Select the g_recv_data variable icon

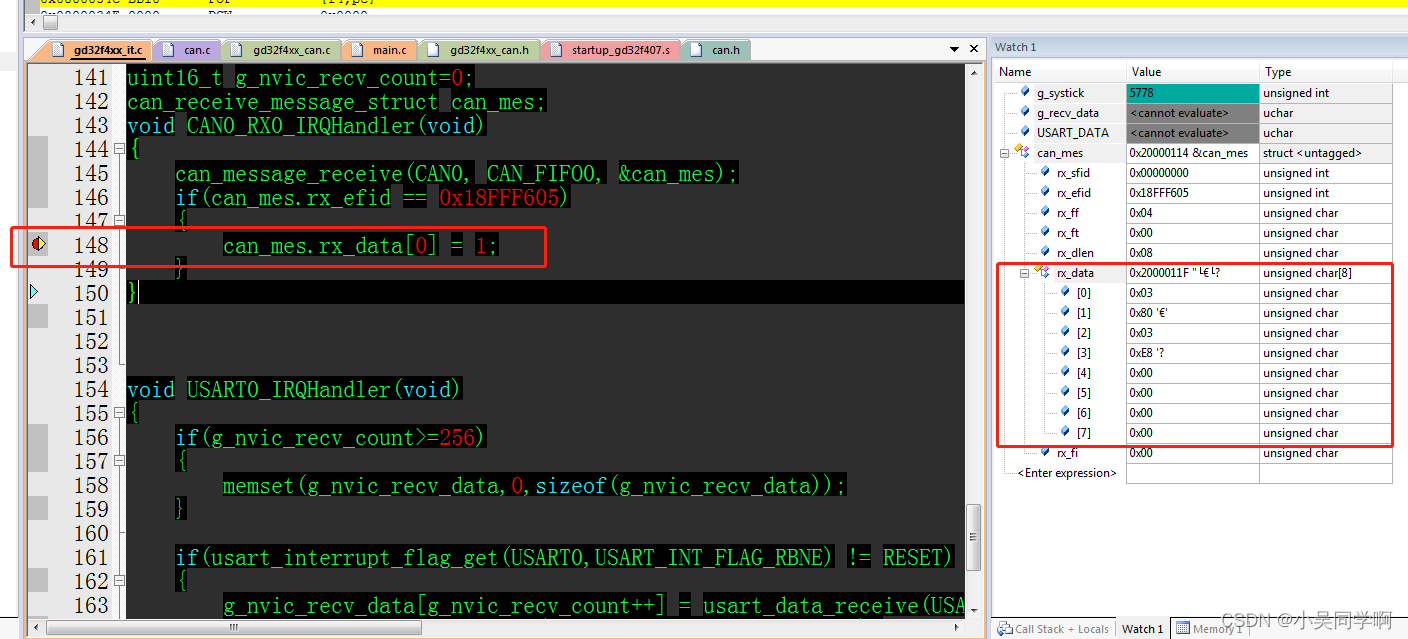[1025, 112]
